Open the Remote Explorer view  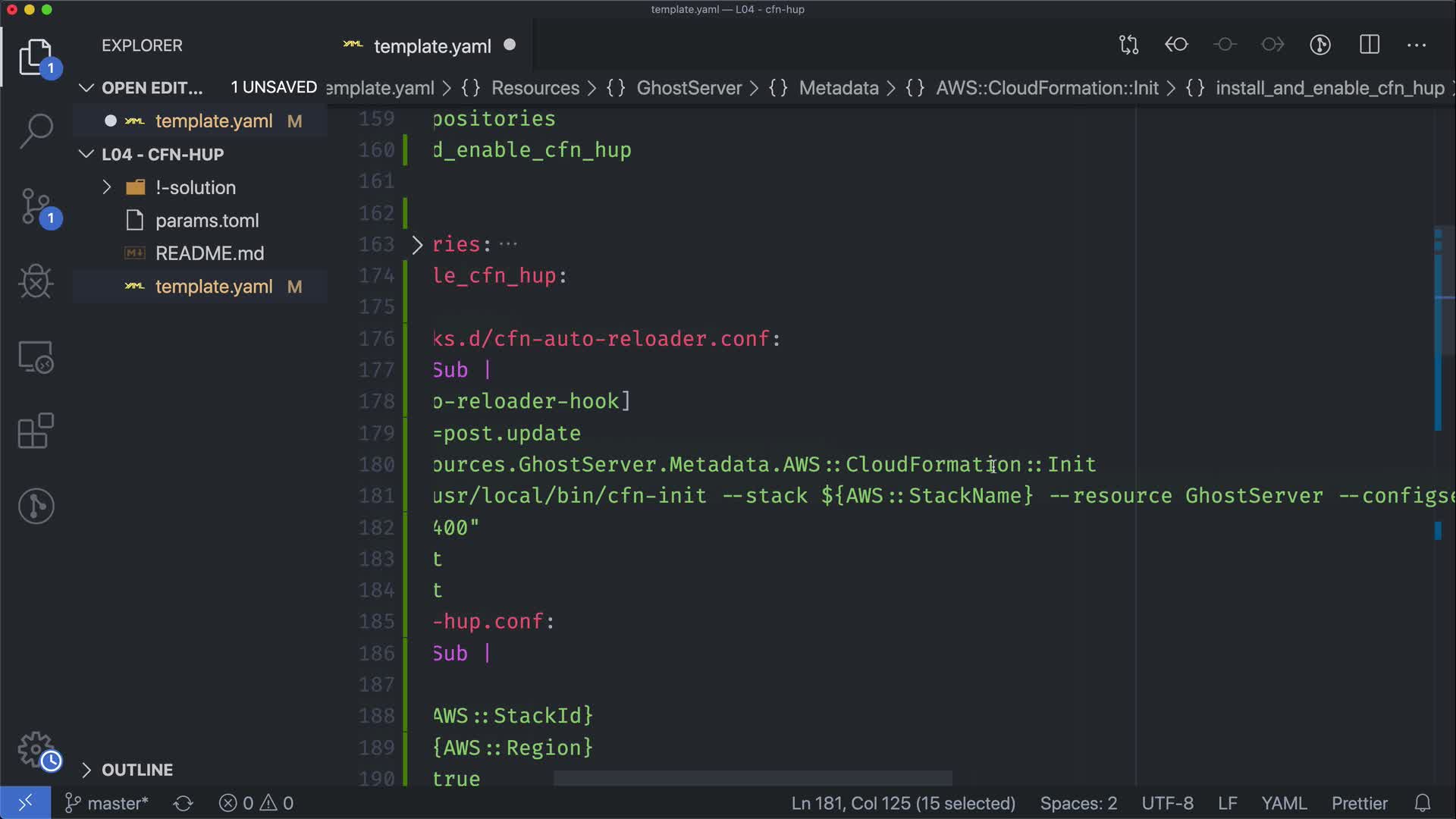coord(36,356)
